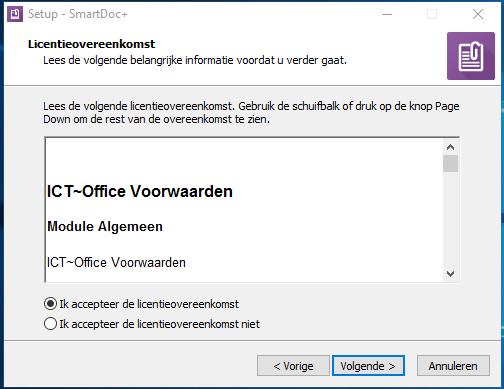The image size is (504, 389).
Task: Click the bold 'ICT~Office Voorwaarden' title
Action: click(140, 191)
